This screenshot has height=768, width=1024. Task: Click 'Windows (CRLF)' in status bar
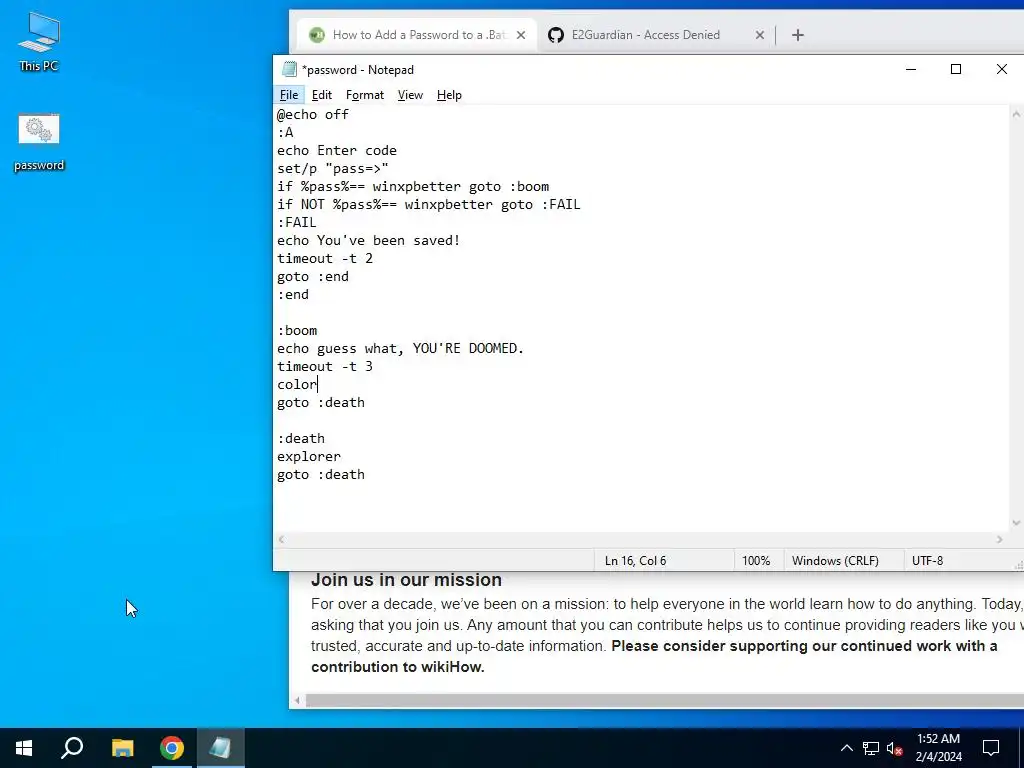835,560
